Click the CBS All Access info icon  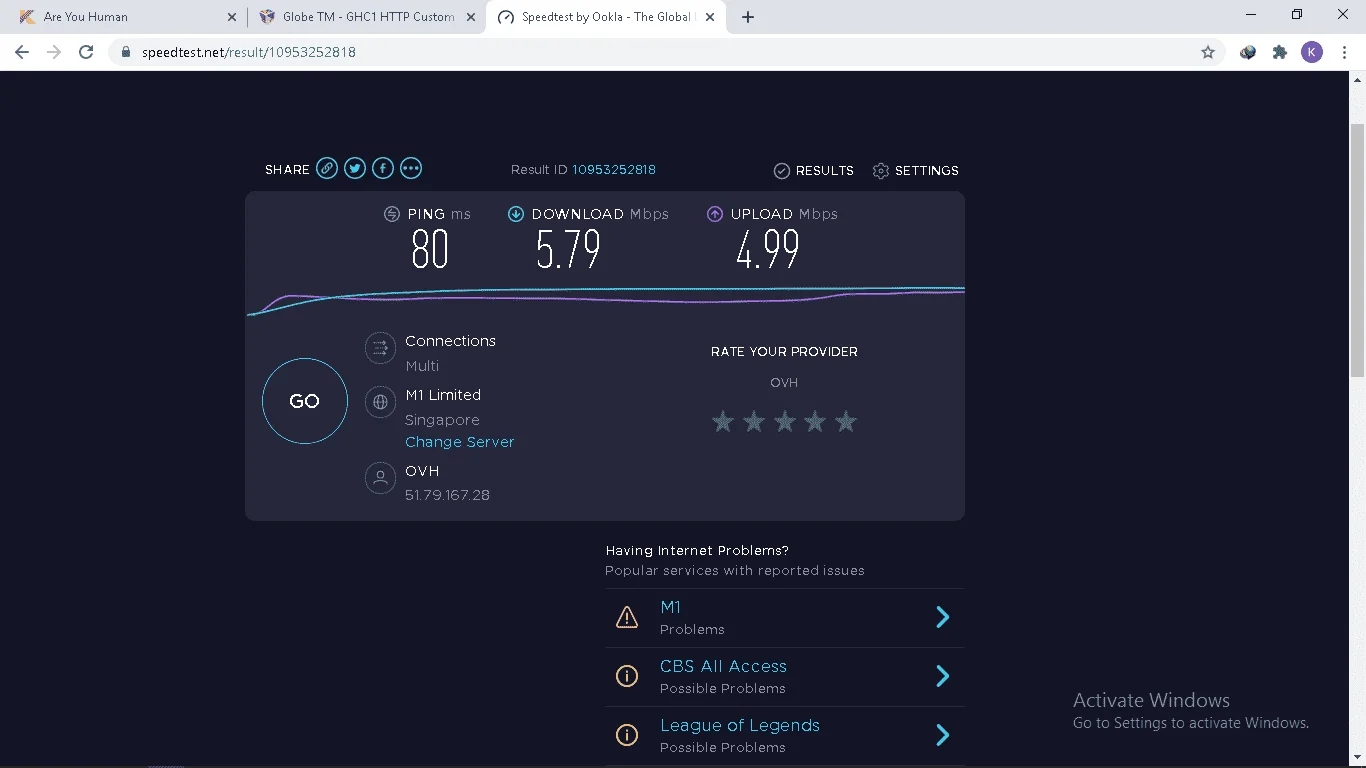tap(627, 676)
